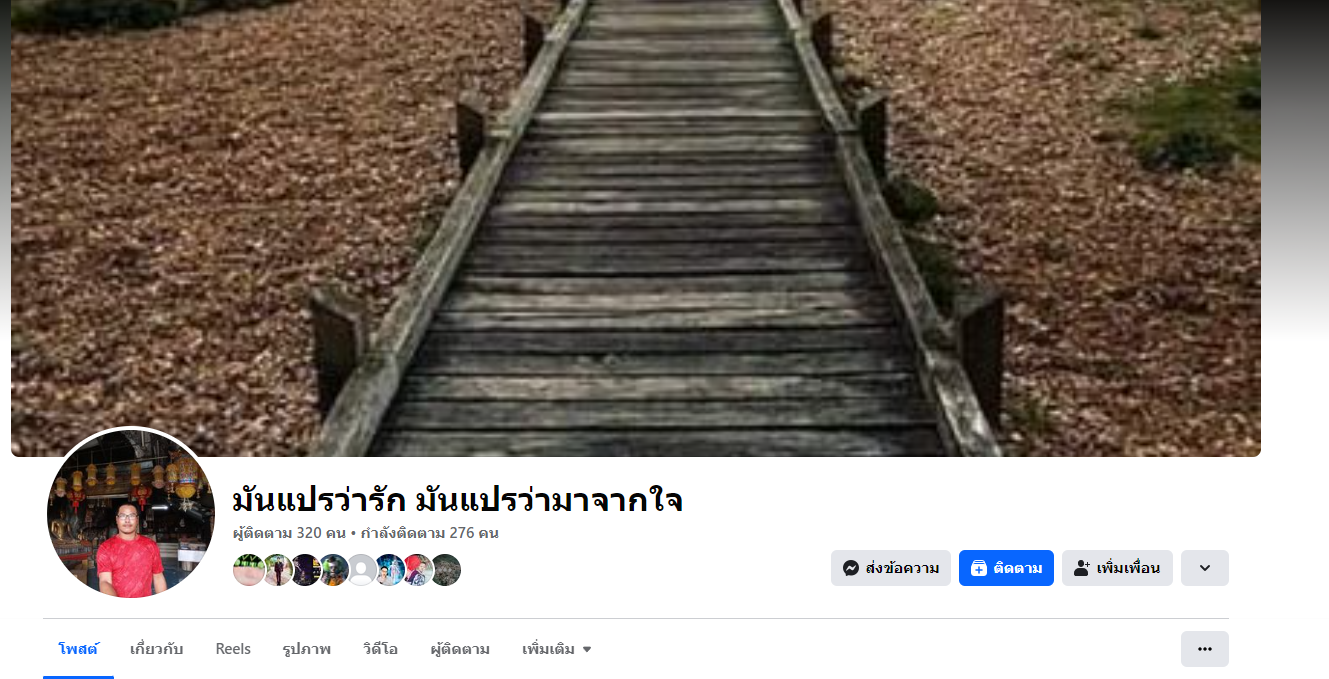Open follower avatar with man in dark suit

point(278,570)
